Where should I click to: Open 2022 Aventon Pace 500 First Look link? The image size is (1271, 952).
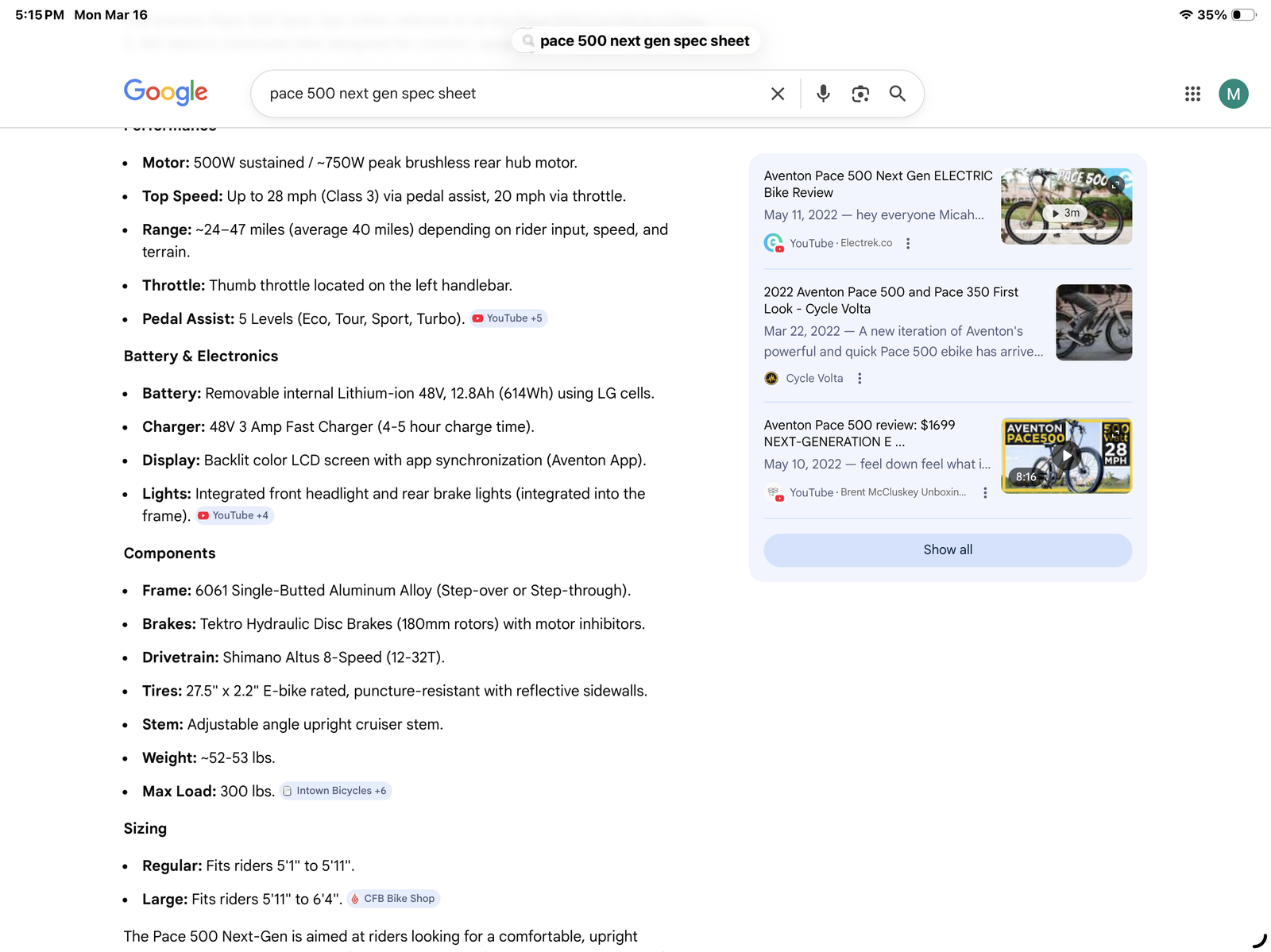point(890,300)
